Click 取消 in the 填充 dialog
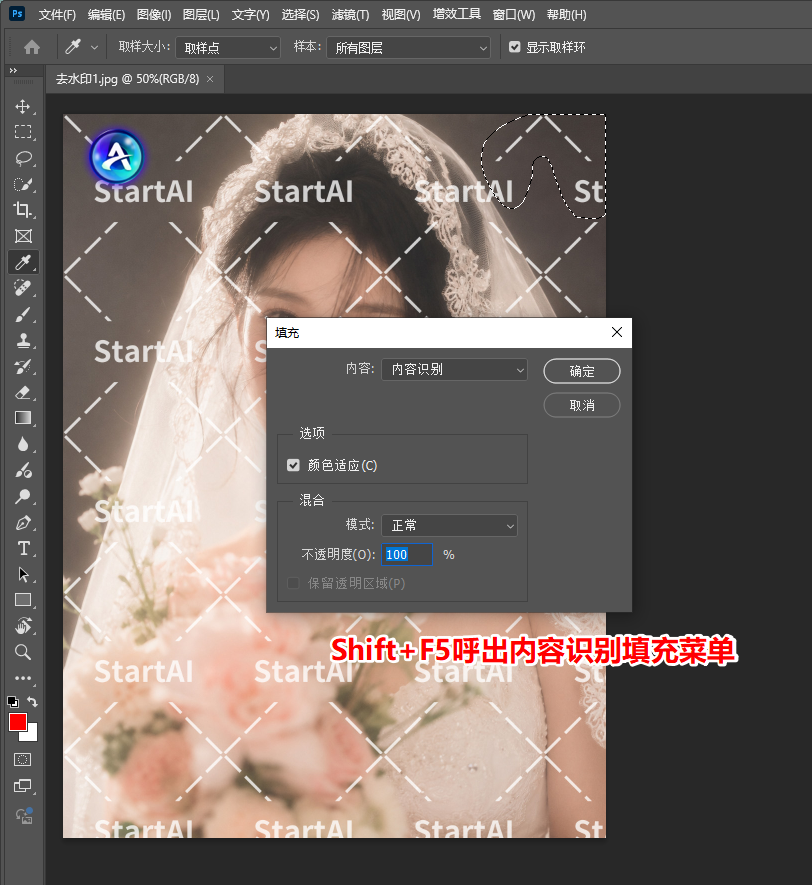The image size is (812, 885). 582,405
